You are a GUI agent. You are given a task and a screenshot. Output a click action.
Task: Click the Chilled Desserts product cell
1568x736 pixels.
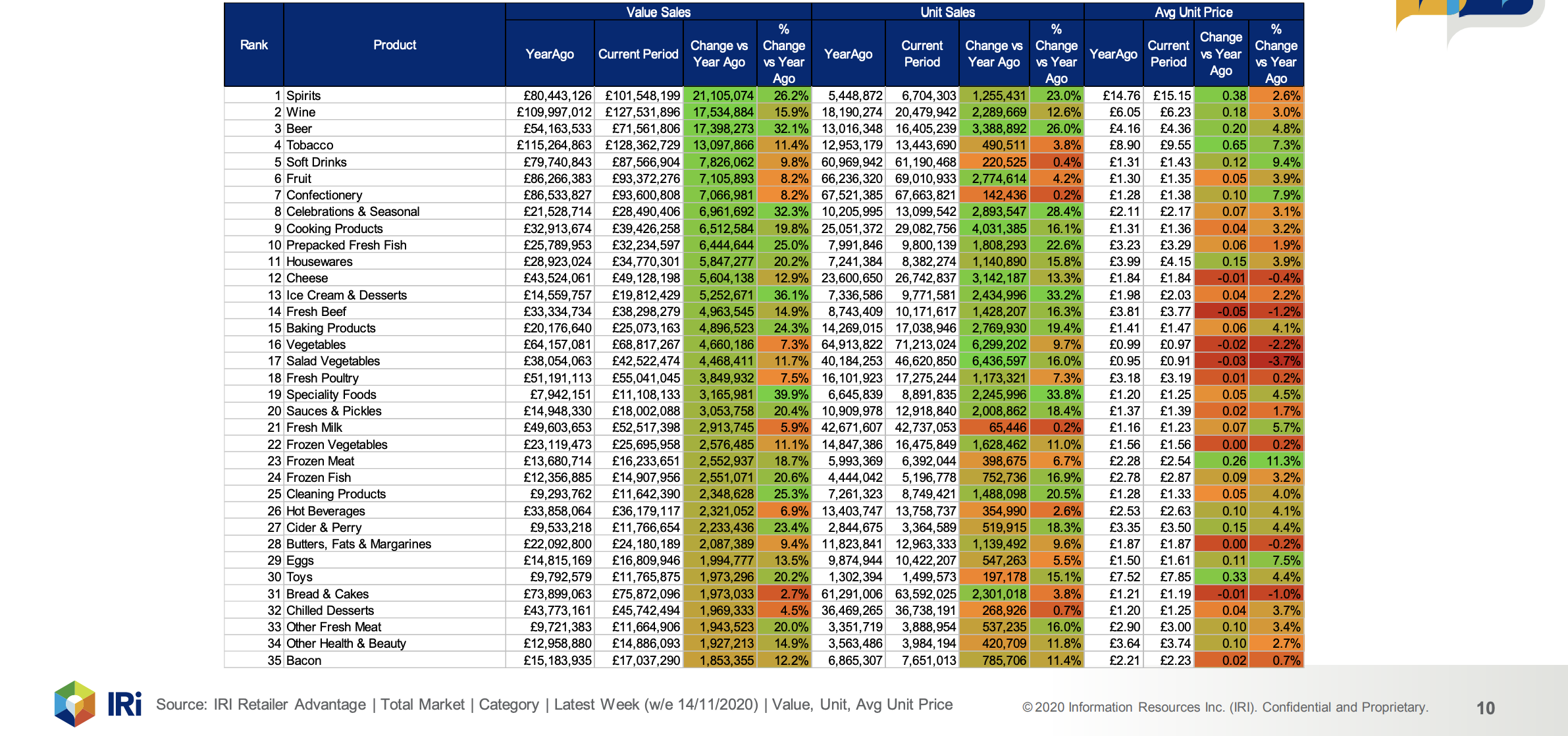(x=394, y=610)
